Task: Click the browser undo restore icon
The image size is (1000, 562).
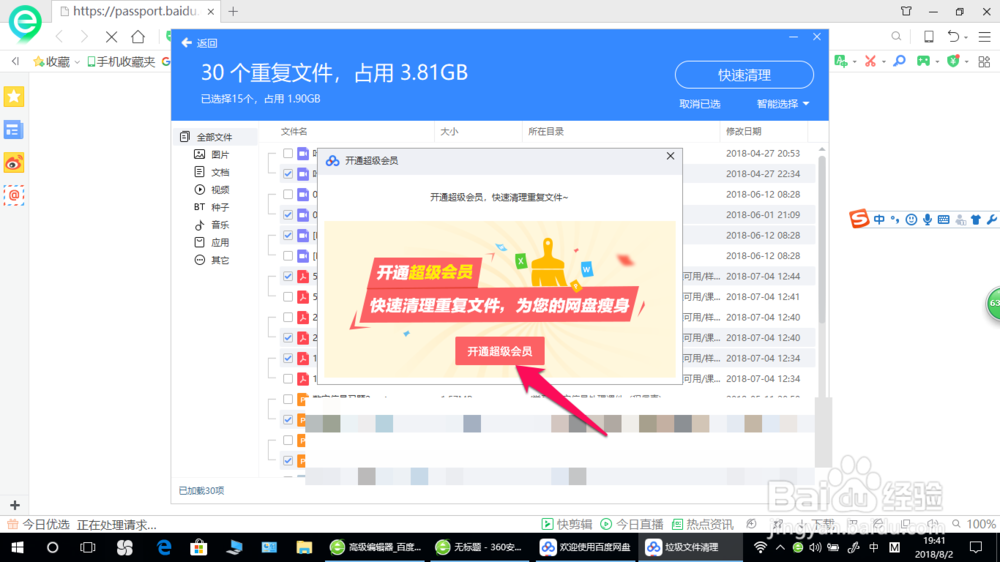Action: (x=953, y=36)
